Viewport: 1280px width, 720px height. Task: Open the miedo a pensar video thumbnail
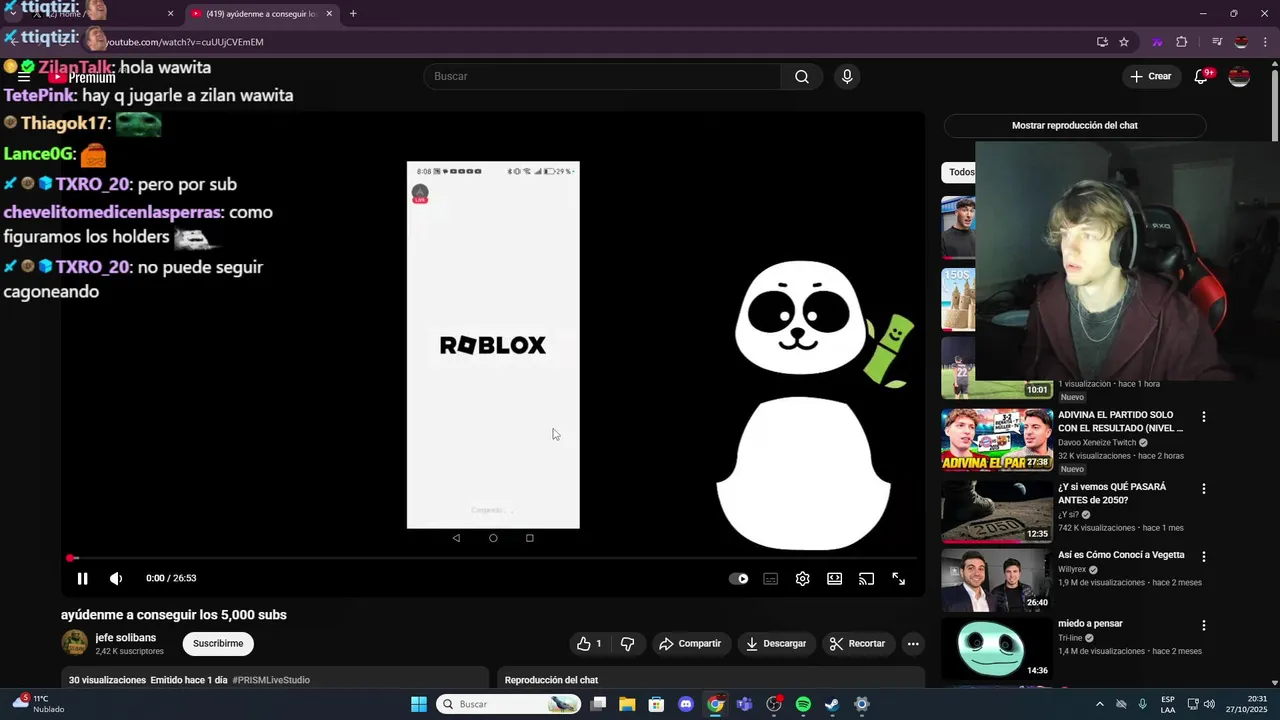click(x=996, y=649)
